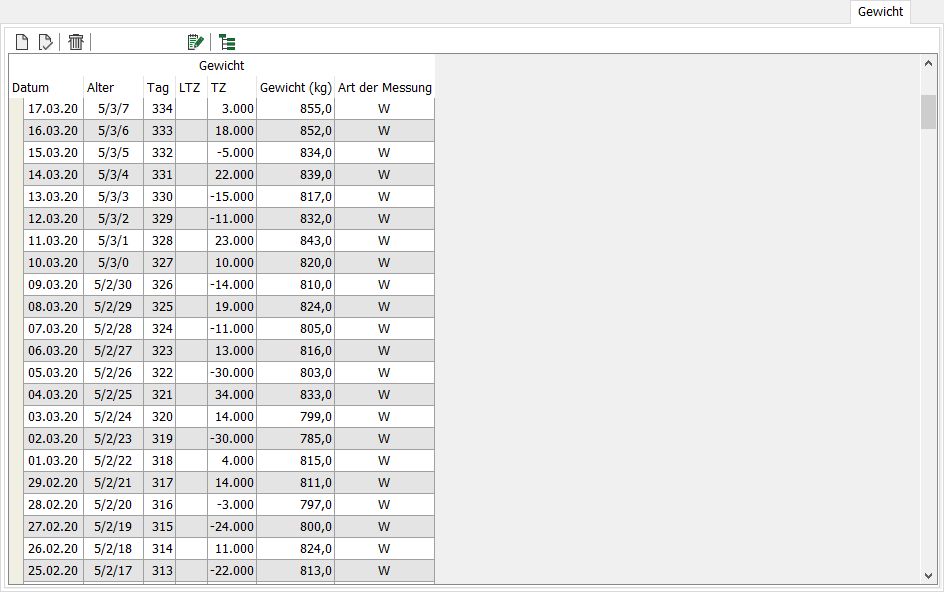Click the notepad with pencil icon

click(196, 42)
